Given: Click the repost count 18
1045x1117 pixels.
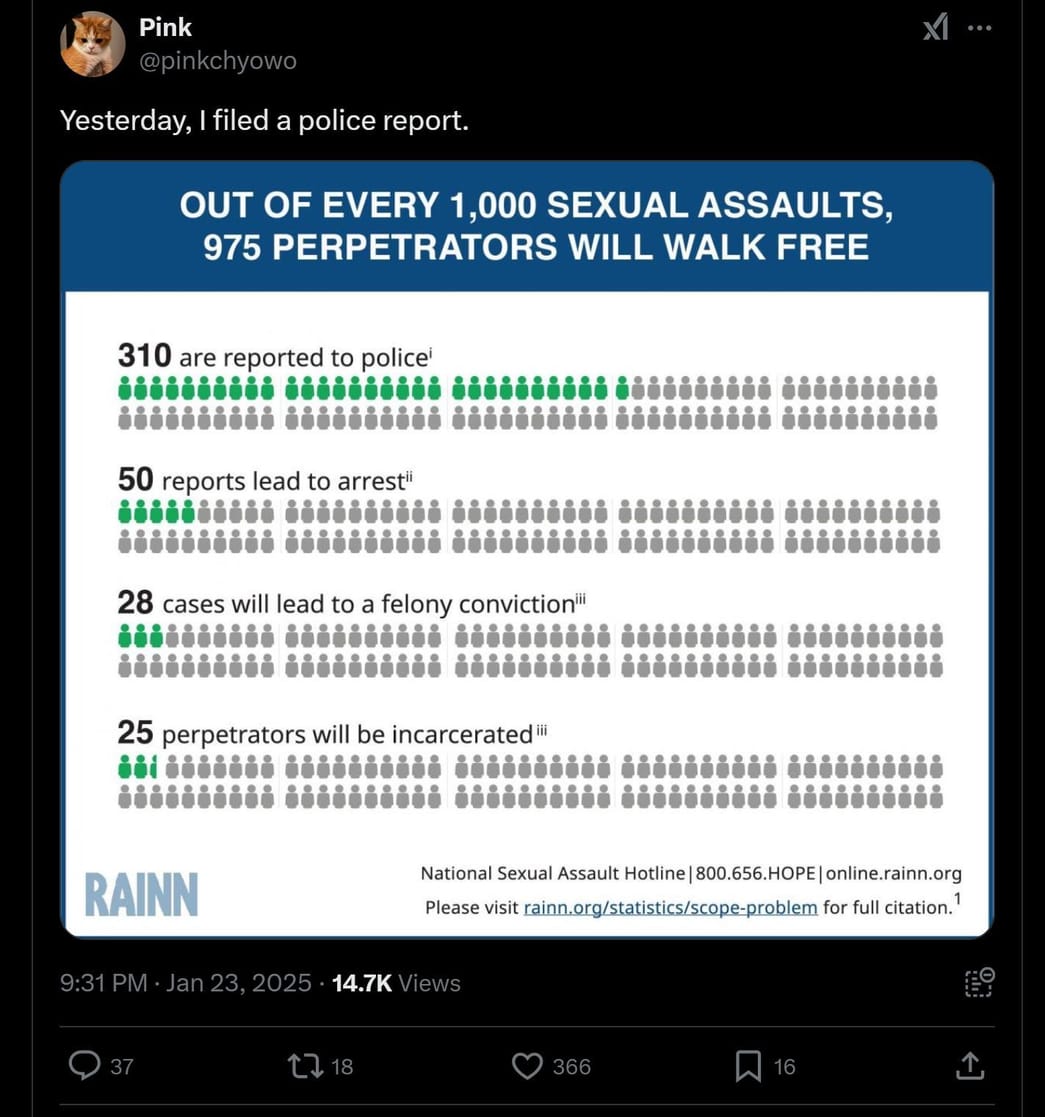Looking at the screenshot, I should (x=342, y=1067).
